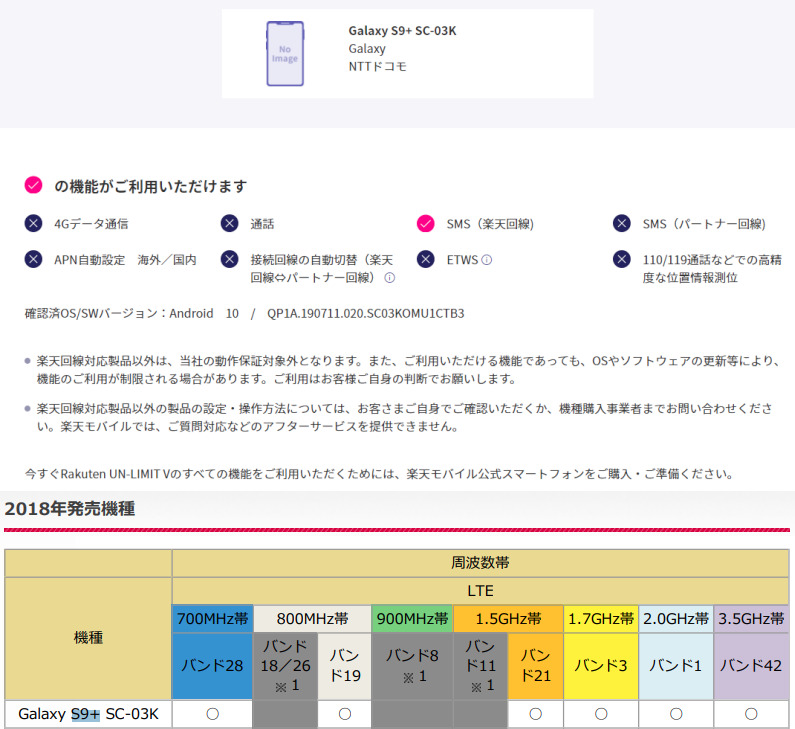Viewport: 795px width, 729px height.
Task: Click the circle under バンド42 column
Action: [x=751, y=714]
